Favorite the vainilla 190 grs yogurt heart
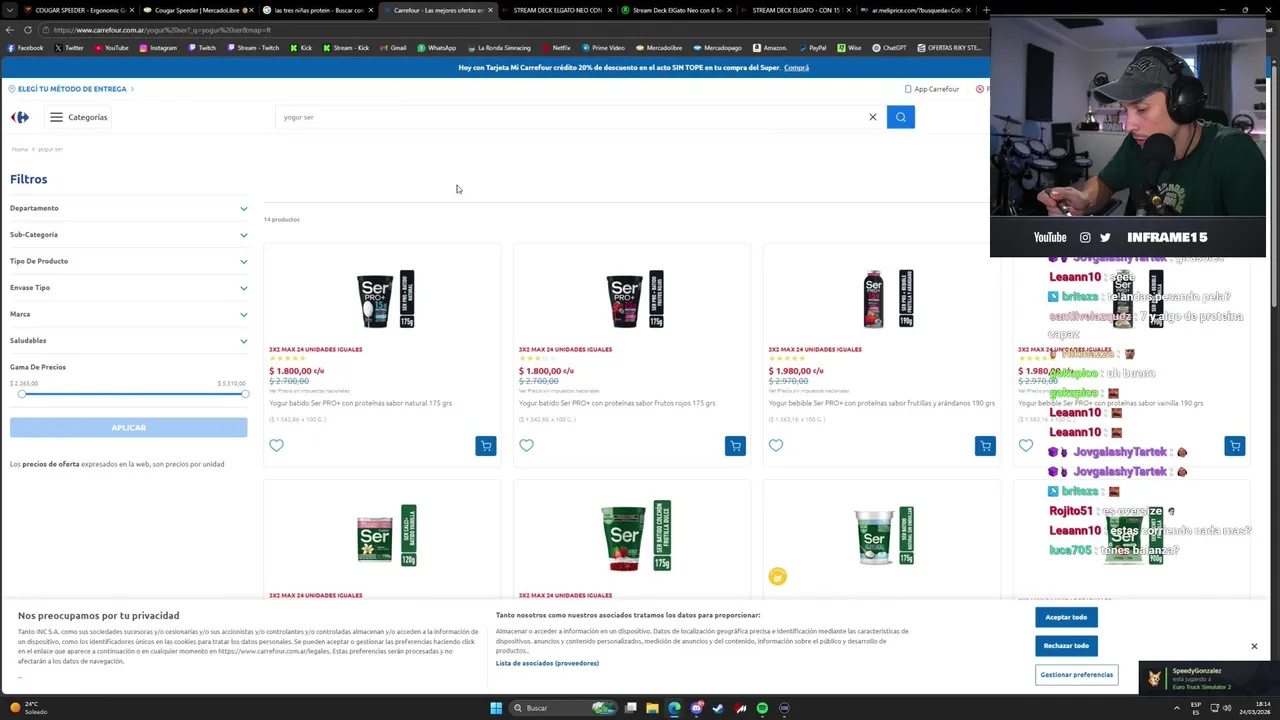1280x720 pixels. click(x=1026, y=446)
